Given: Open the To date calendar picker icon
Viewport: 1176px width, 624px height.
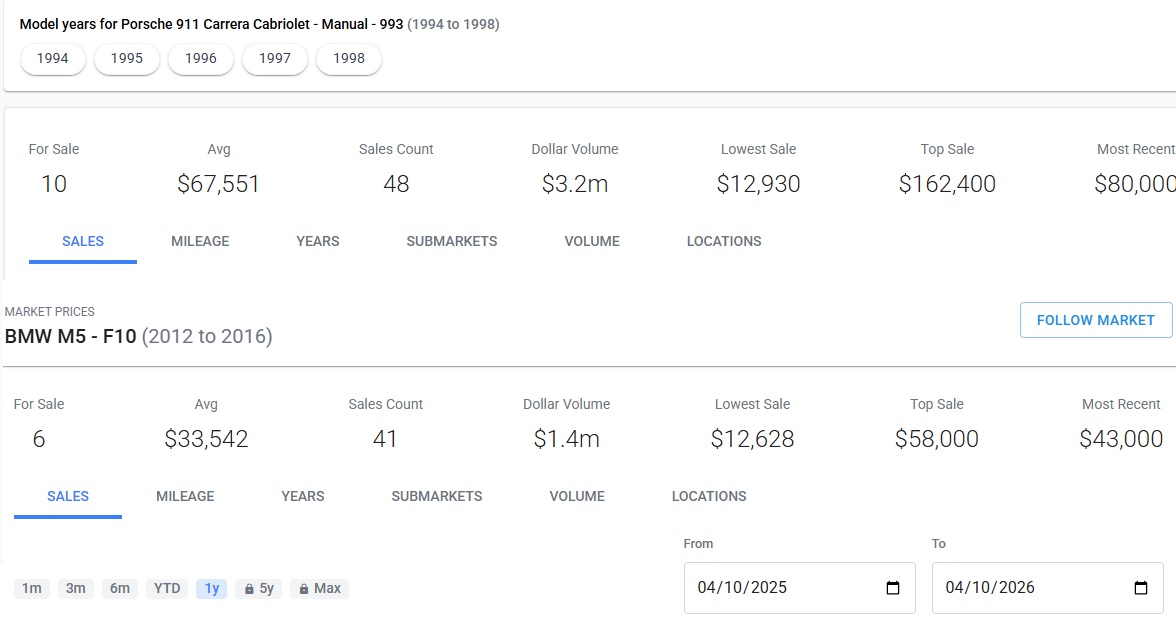Looking at the screenshot, I should click(1141, 588).
